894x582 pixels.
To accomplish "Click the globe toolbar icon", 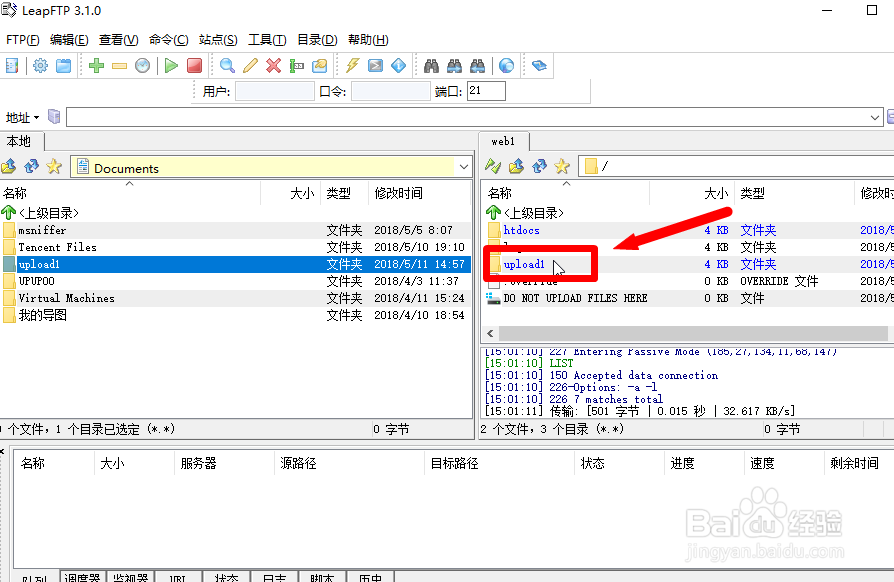I will pyautogui.click(x=506, y=65).
